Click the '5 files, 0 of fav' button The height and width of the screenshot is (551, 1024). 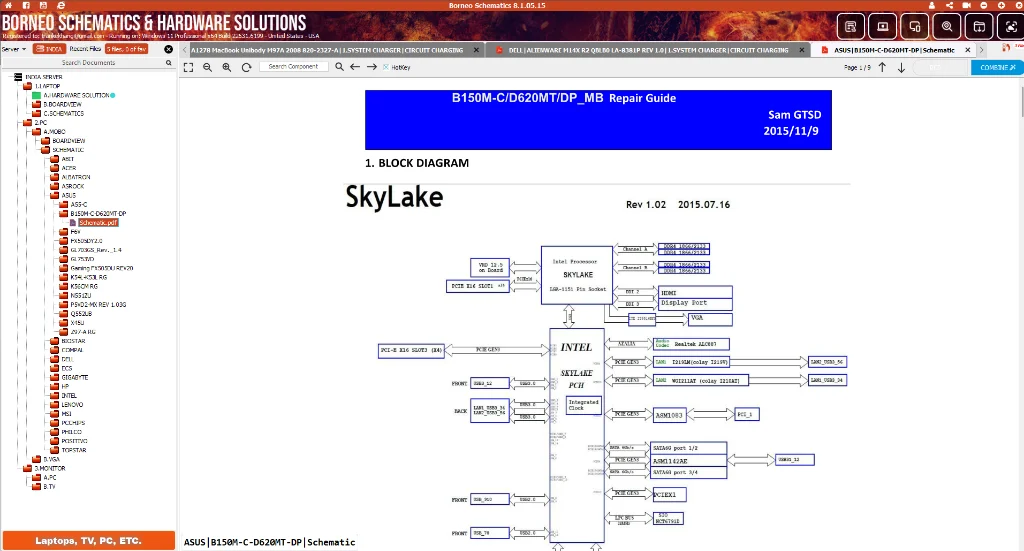coord(127,49)
